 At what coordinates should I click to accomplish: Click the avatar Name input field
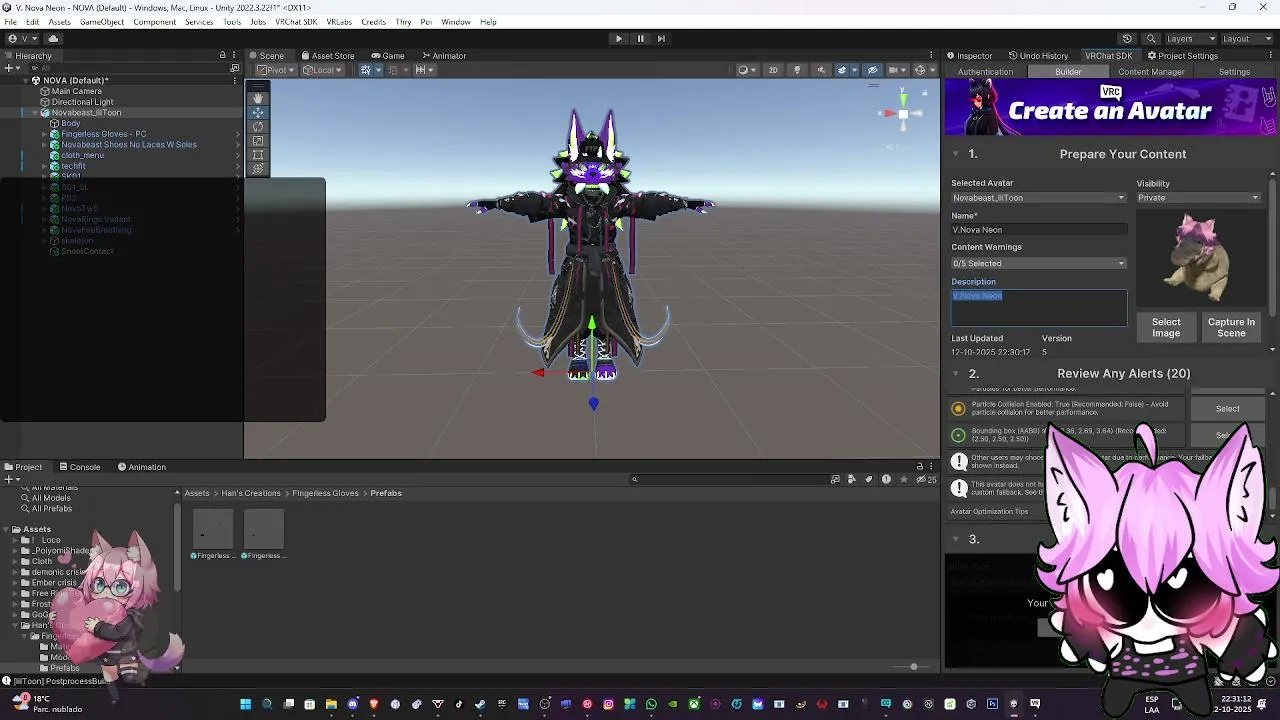click(1039, 230)
